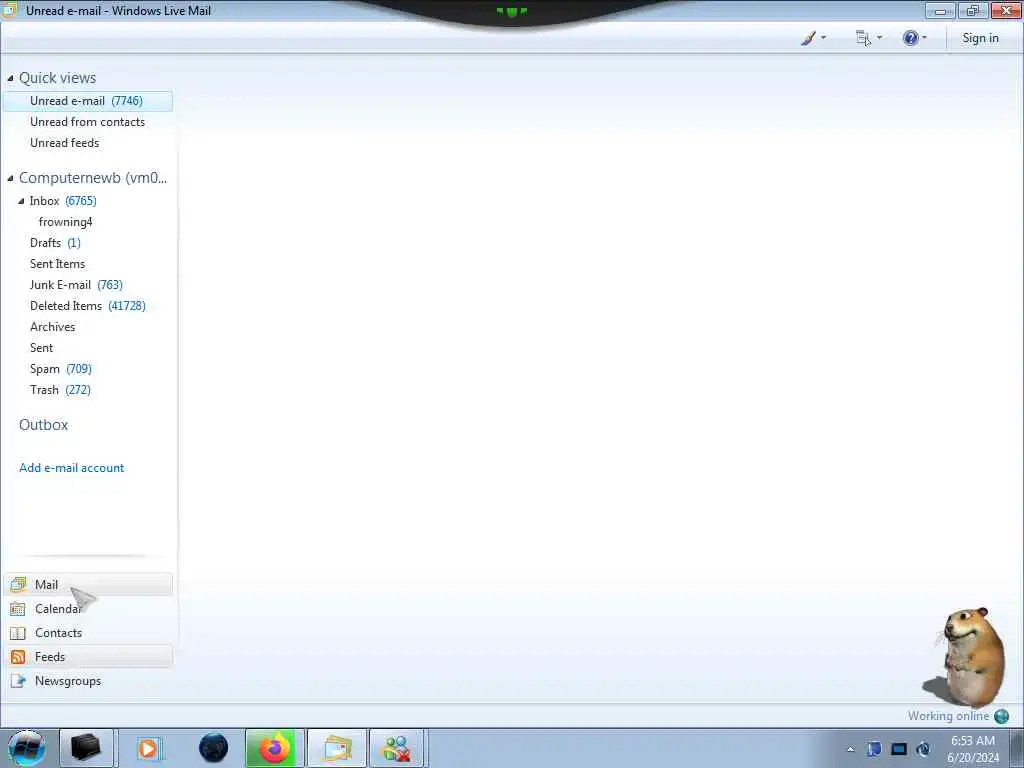Screen dimensions: 1024x768
Task: Collapse the Quick views section
Action: (x=10, y=78)
